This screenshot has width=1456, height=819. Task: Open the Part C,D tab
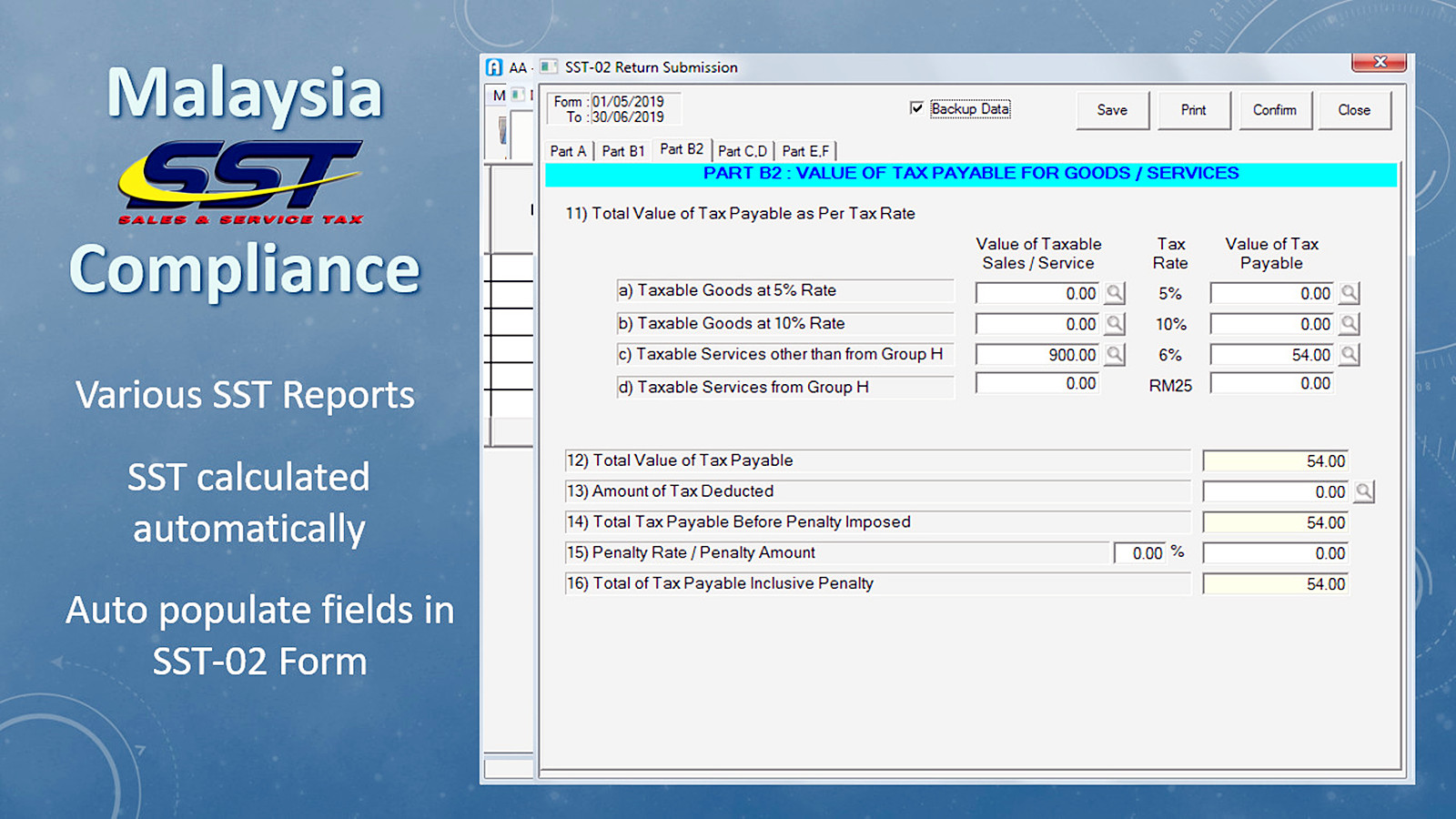click(x=743, y=151)
